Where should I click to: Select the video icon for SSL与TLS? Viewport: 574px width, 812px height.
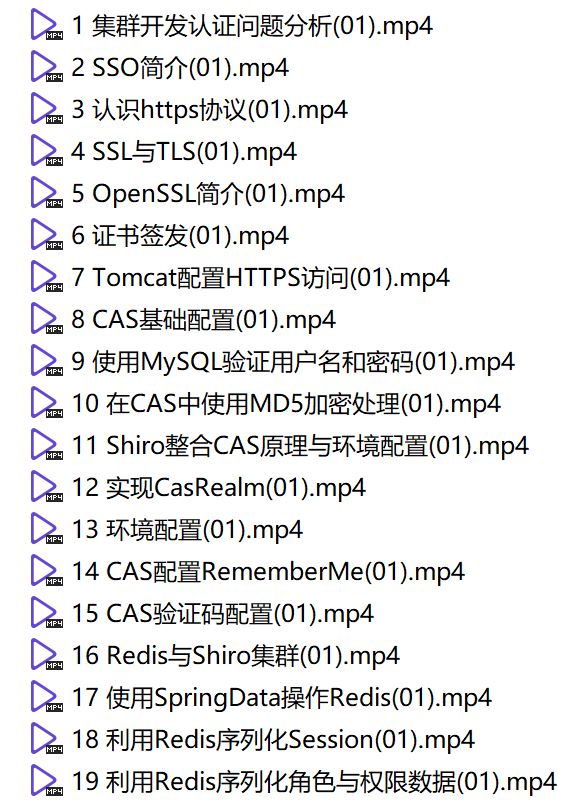click(x=47, y=151)
